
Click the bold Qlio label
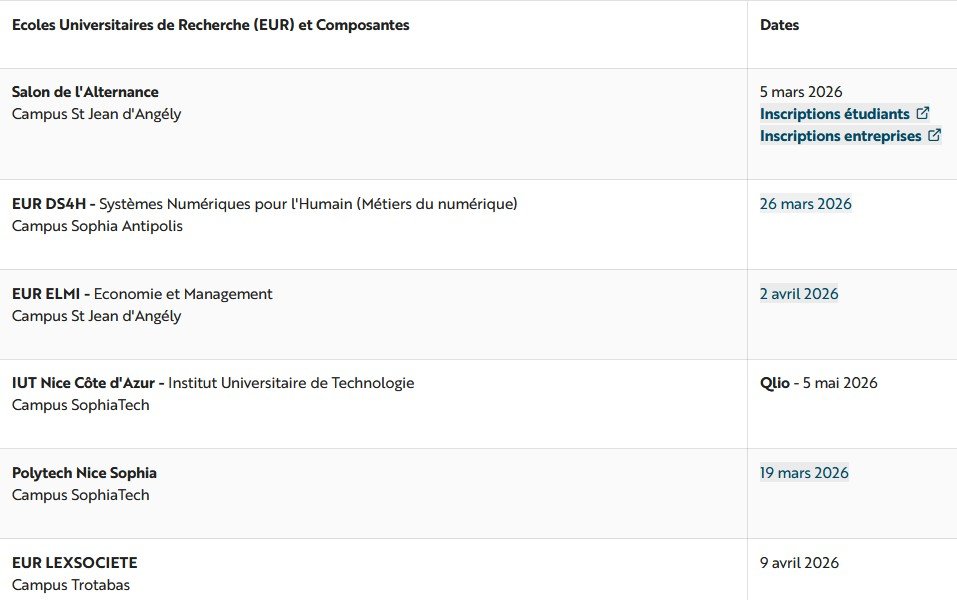coord(774,383)
